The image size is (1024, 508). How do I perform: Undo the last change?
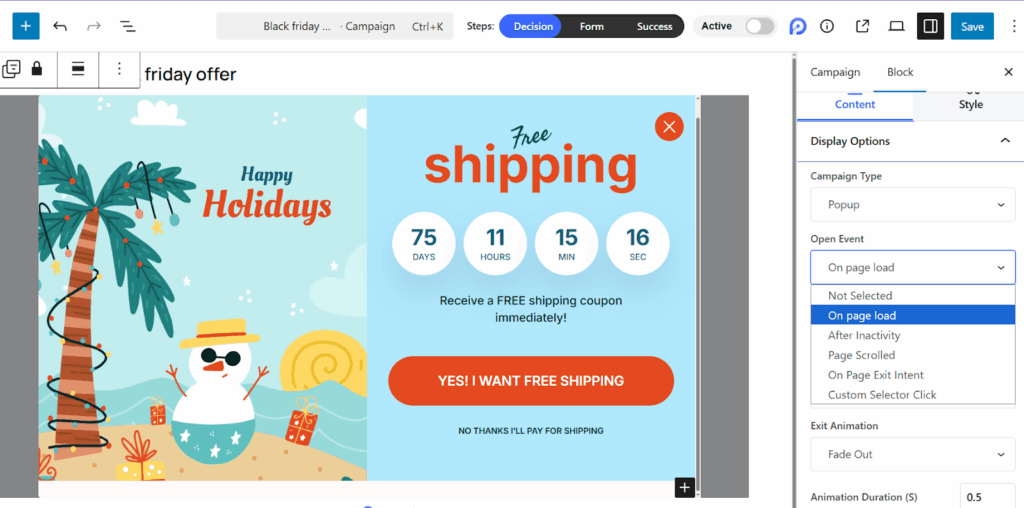(60, 26)
